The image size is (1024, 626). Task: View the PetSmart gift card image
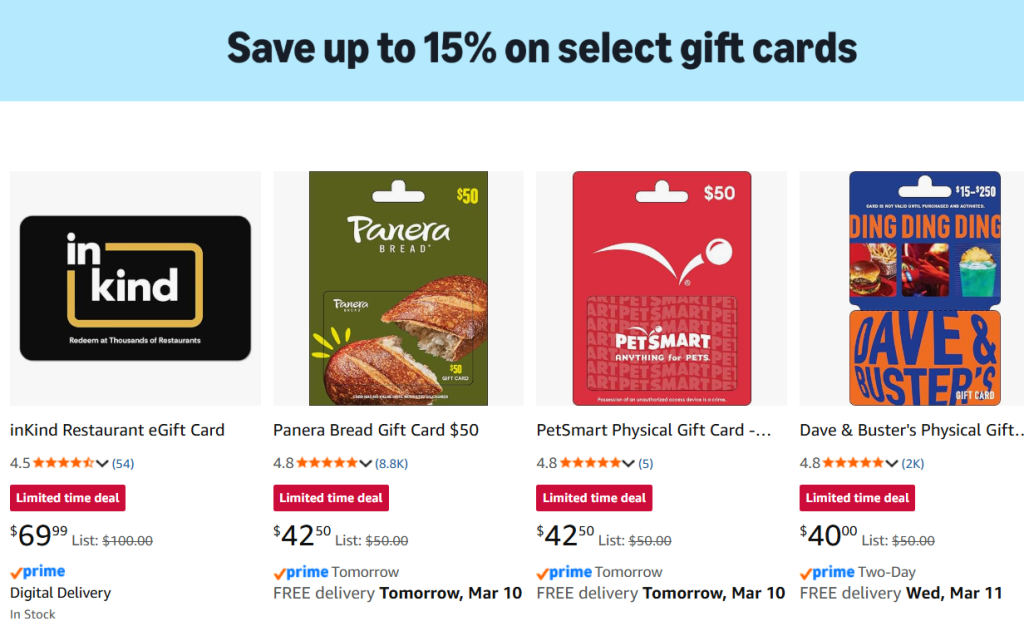click(661, 288)
